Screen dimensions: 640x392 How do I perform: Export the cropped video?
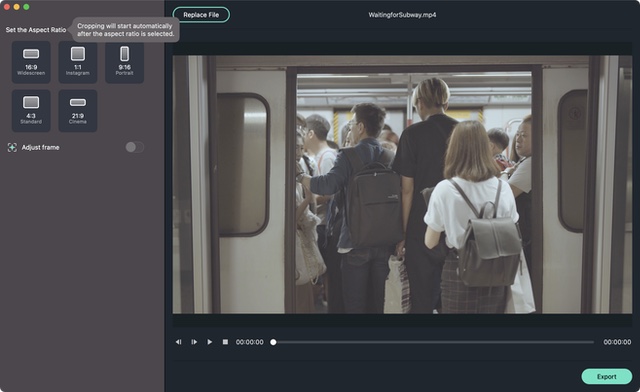[607, 376]
